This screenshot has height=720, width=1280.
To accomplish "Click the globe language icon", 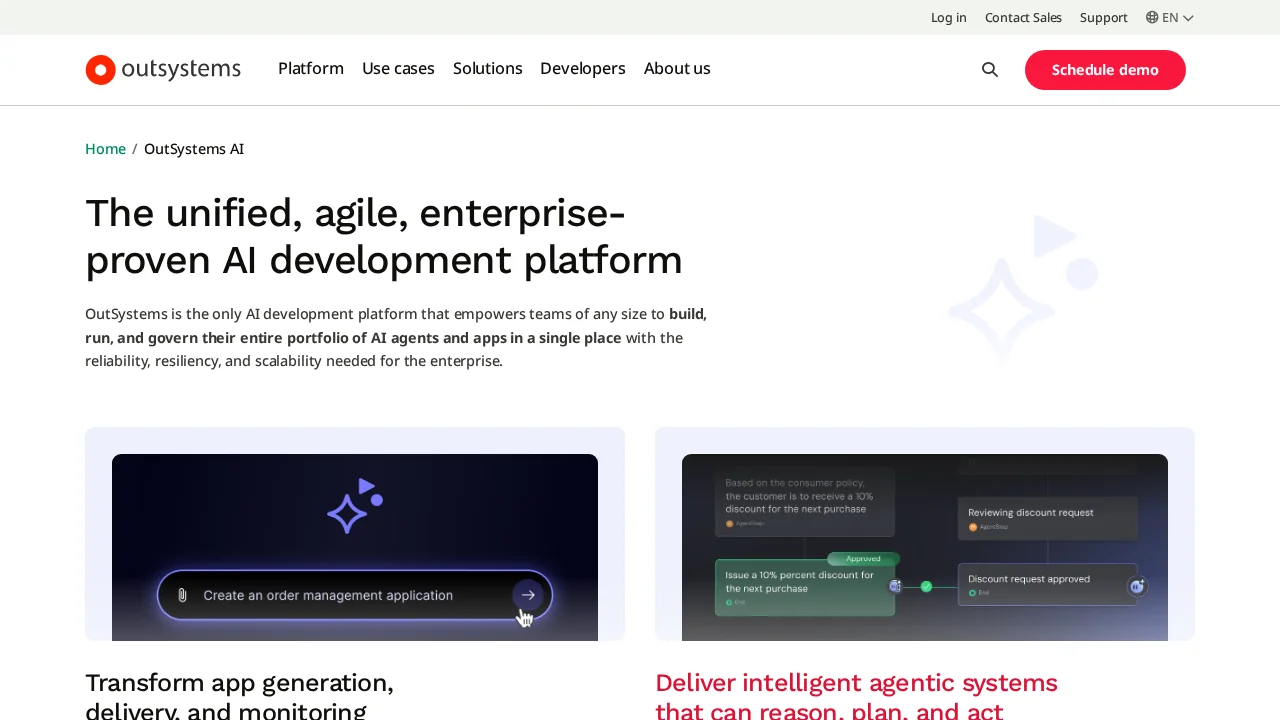I will 1150,17.
